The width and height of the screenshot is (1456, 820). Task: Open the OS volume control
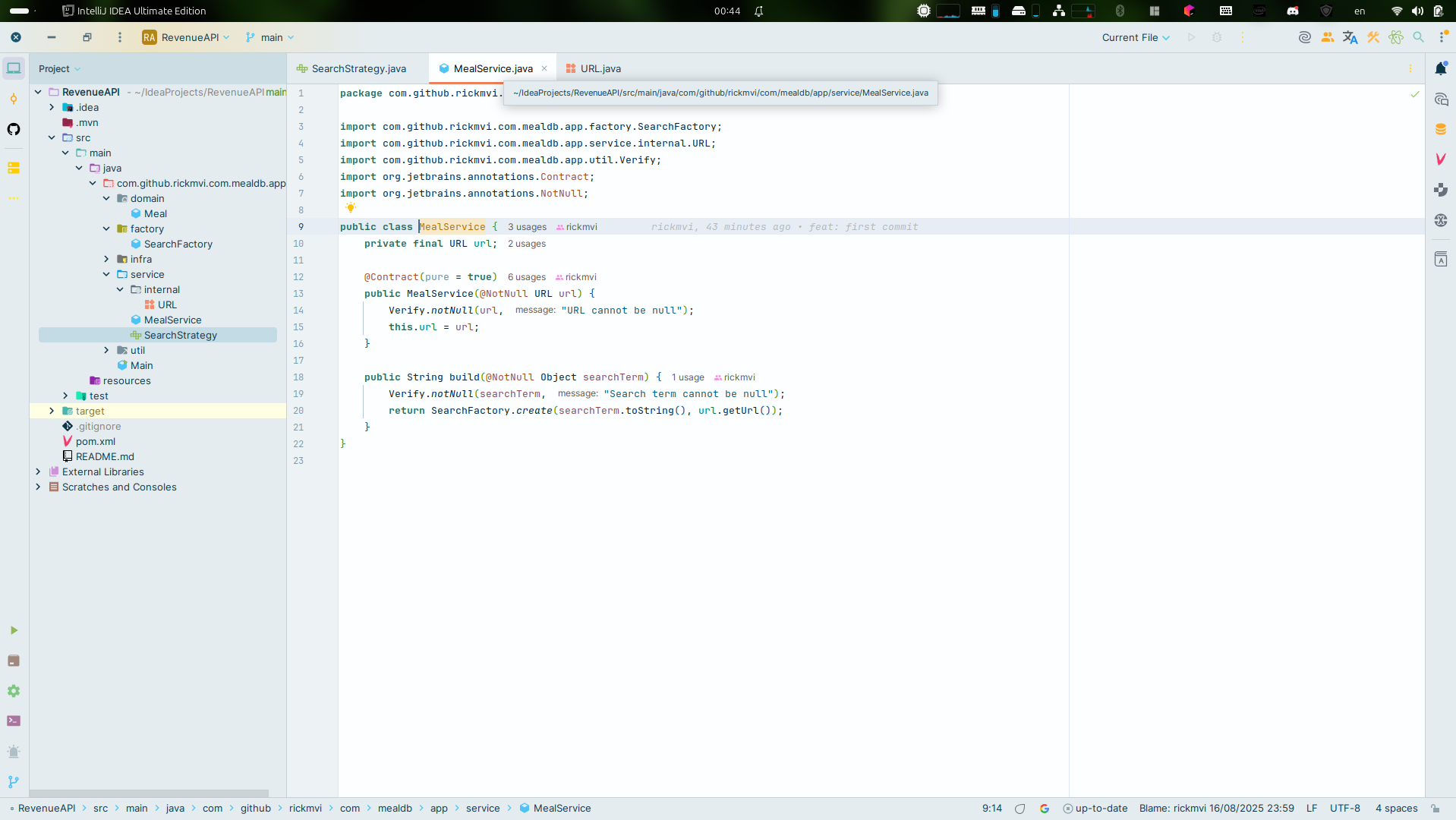tap(1417, 11)
